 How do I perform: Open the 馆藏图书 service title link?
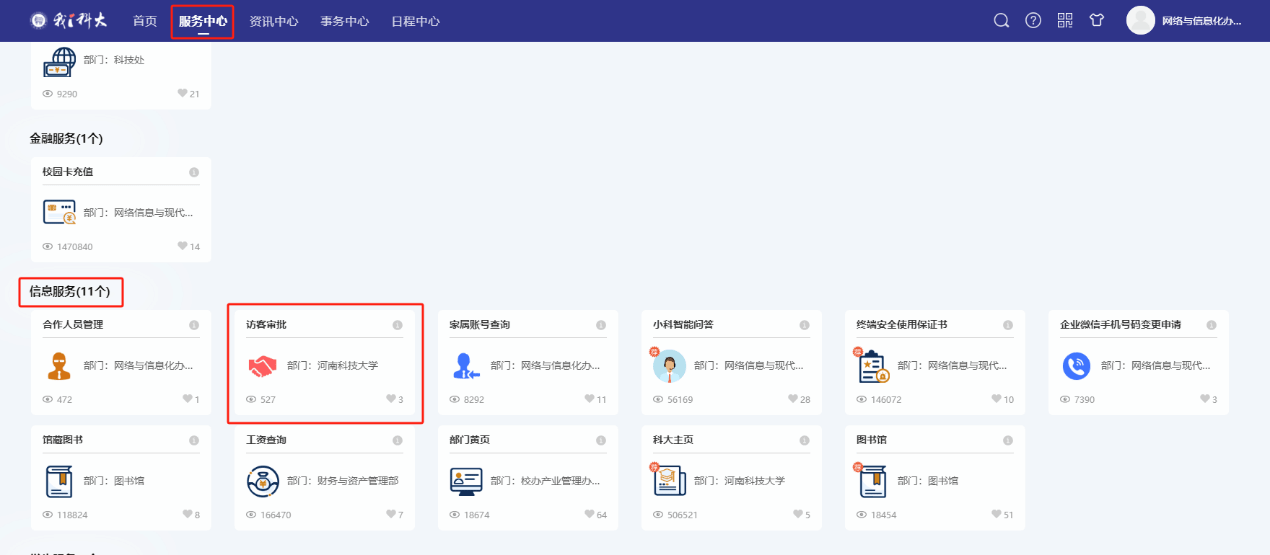(x=63, y=440)
